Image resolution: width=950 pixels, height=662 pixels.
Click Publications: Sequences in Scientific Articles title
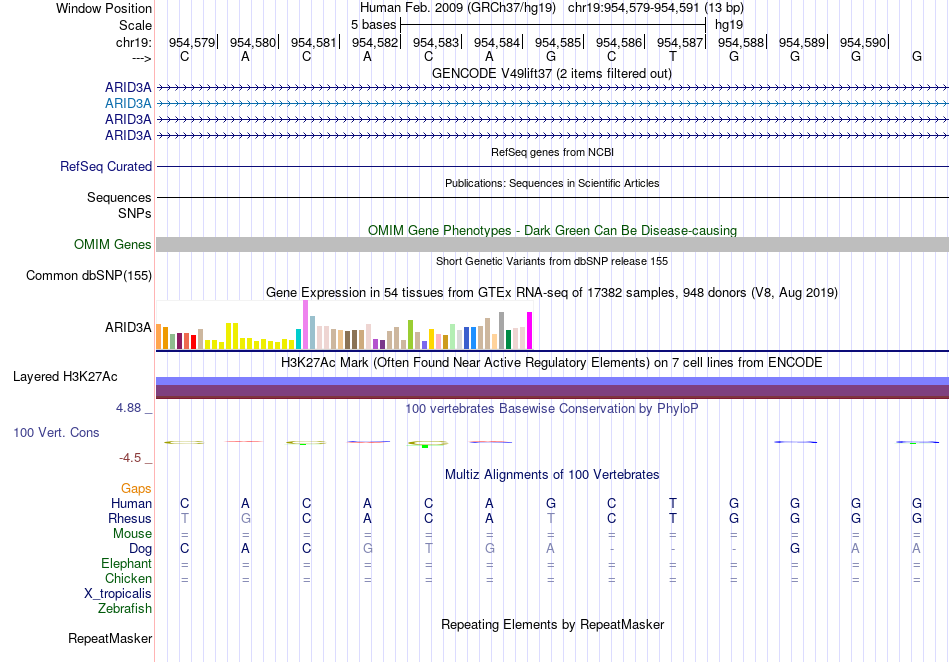[552, 184]
